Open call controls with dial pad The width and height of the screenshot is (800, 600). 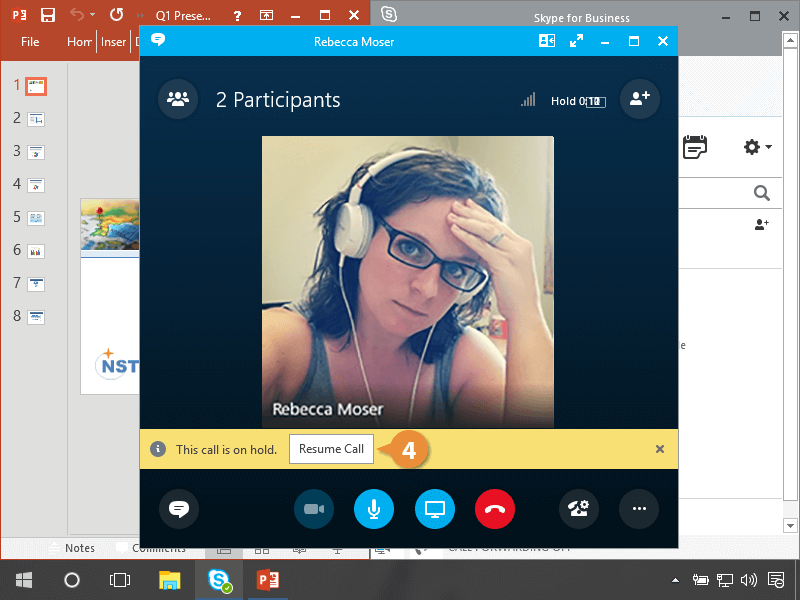point(579,509)
